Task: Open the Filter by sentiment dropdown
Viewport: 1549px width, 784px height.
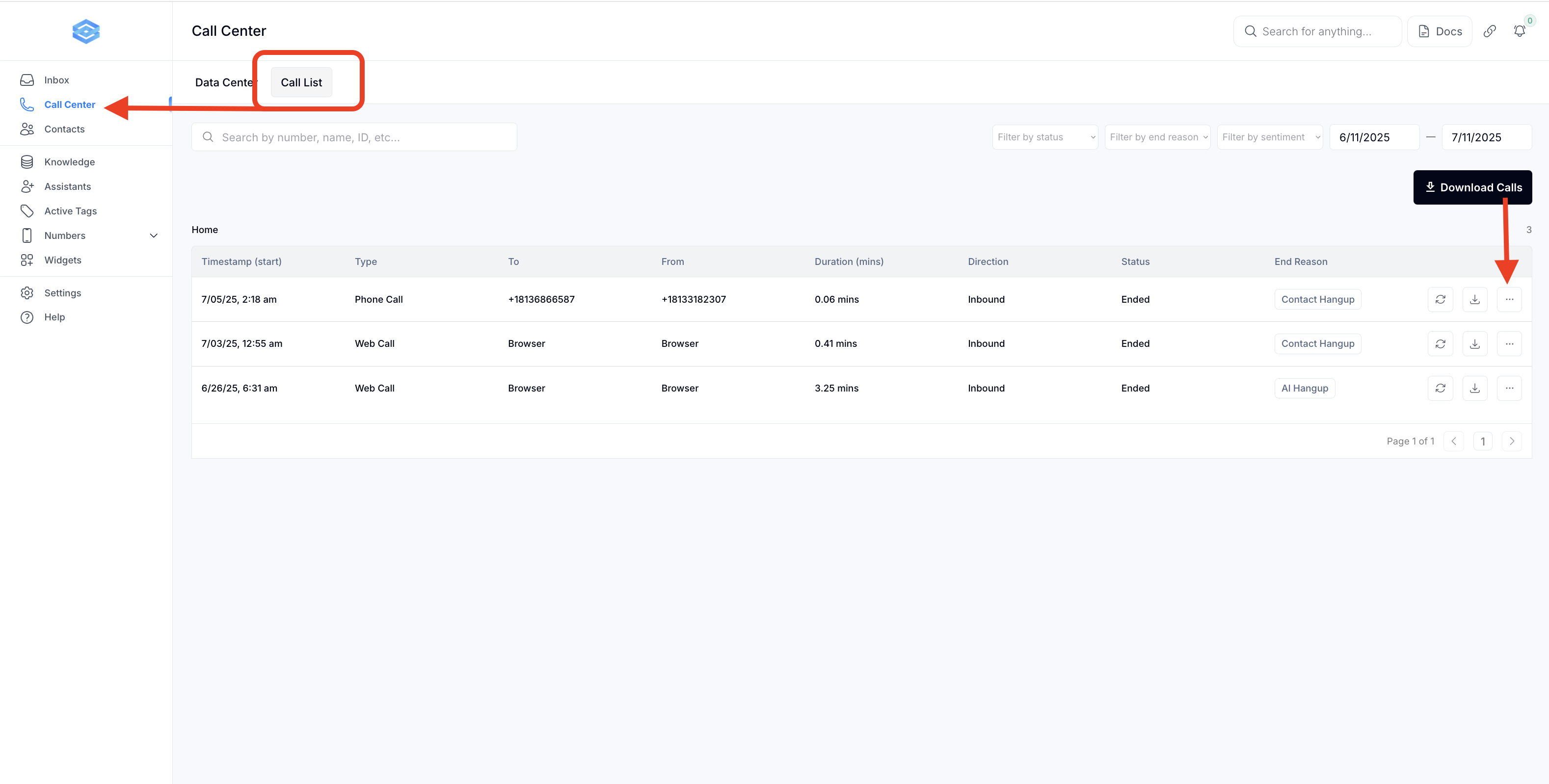Action: coord(1269,137)
